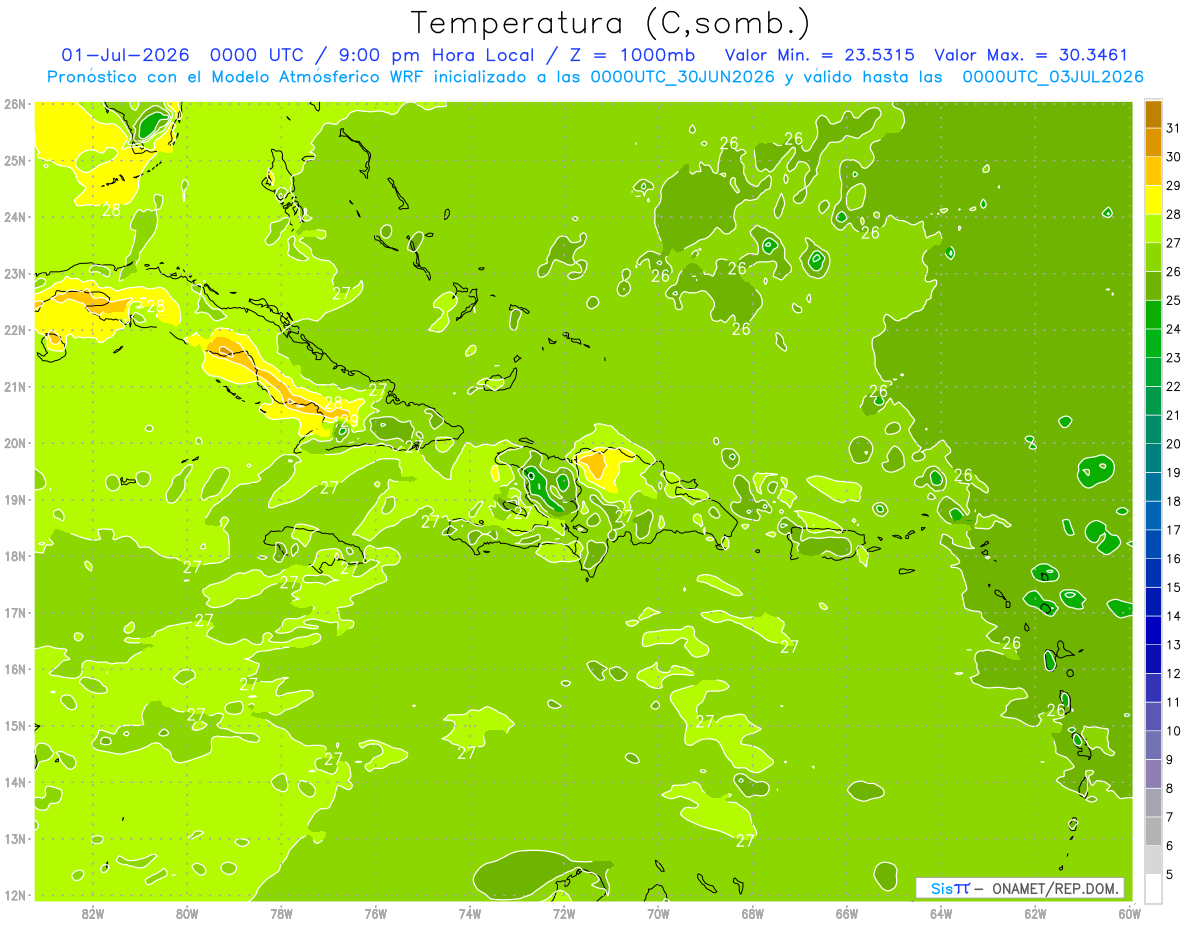1200x927 pixels.
Task: Click the longitude axis label 60W
Action: tap(1130, 912)
